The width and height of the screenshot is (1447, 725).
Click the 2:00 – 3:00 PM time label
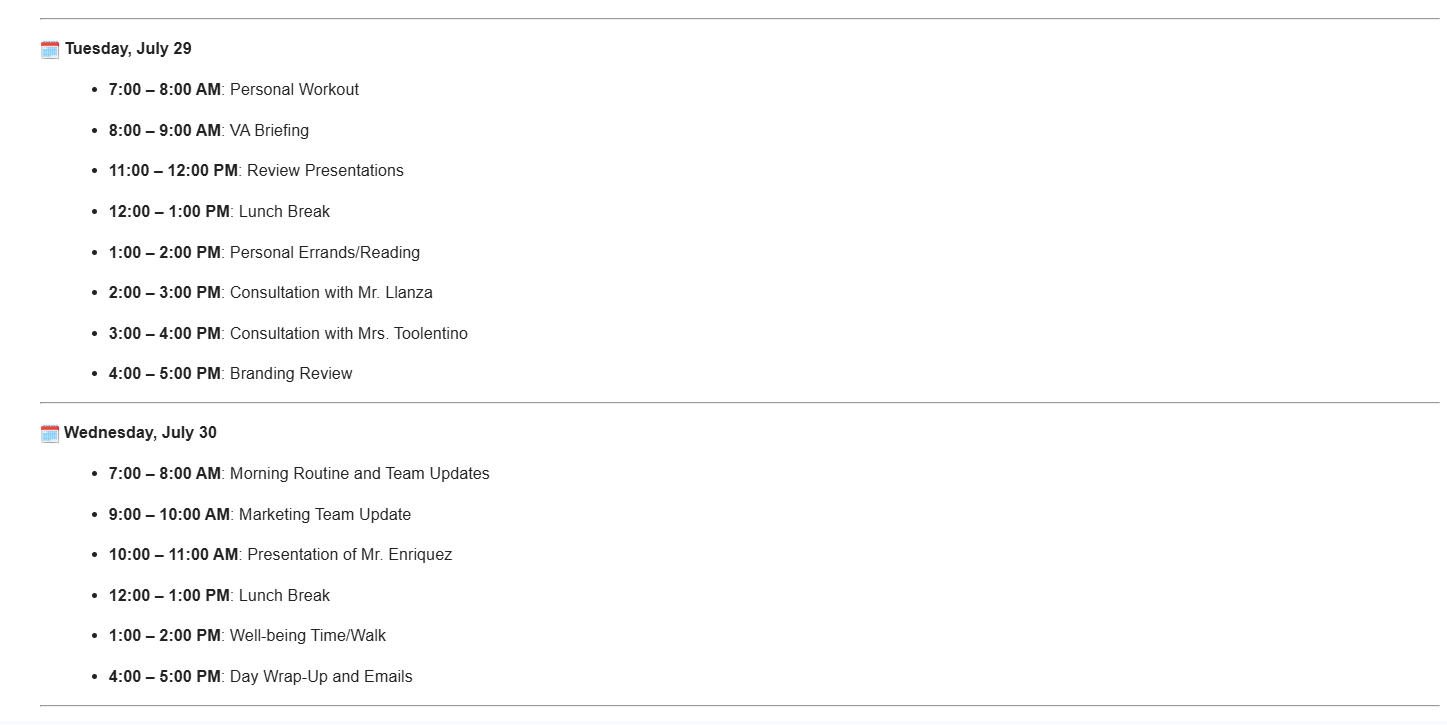pyautogui.click(x=165, y=293)
